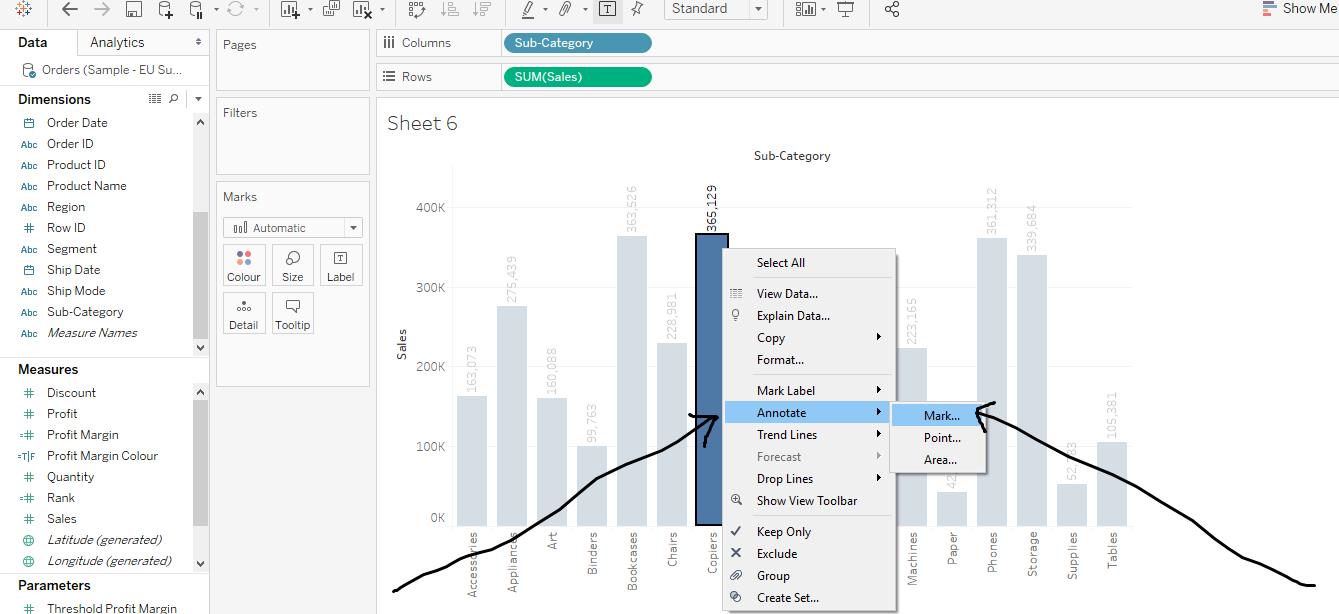Swap rows and columns toolbar icon
This screenshot has height=614, width=1339.
pyautogui.click(x=417, y=9)
